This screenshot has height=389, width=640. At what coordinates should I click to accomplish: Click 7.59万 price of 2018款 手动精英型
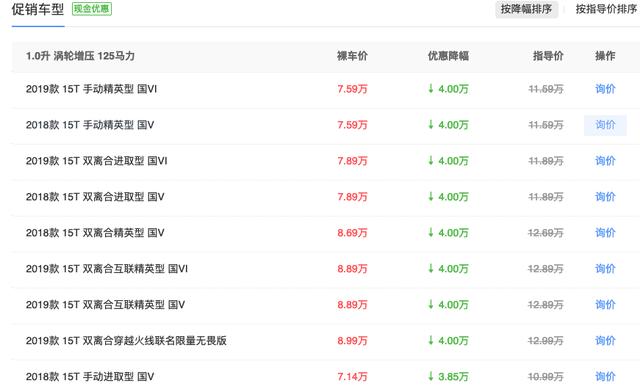pos(352,125)
